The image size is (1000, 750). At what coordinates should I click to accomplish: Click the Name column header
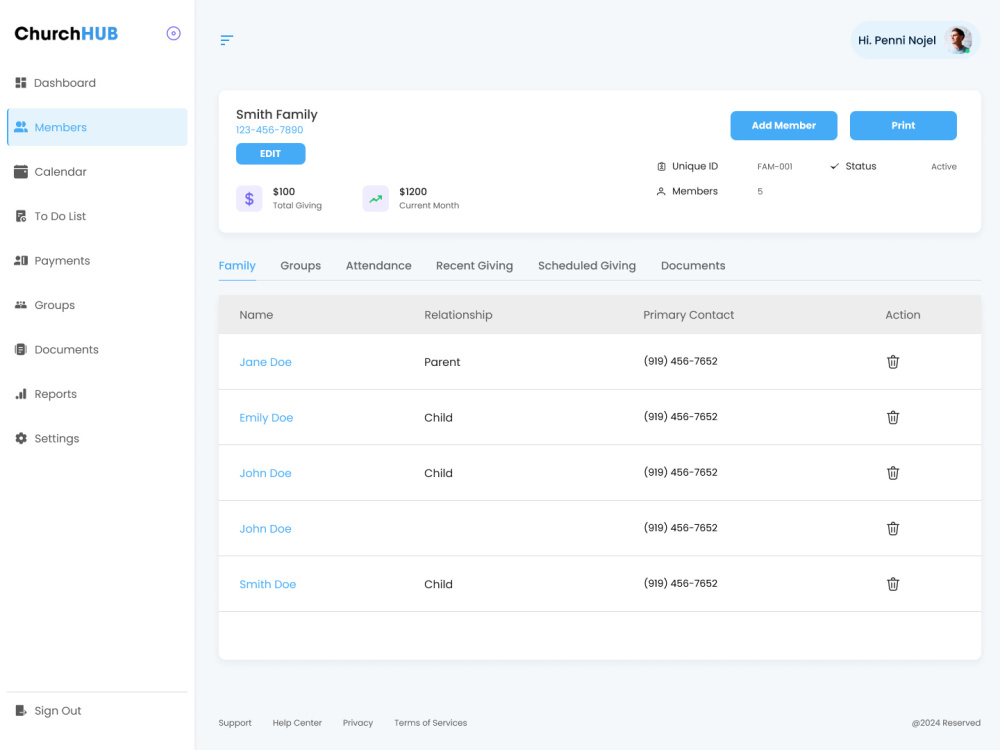tap(256, 314)
